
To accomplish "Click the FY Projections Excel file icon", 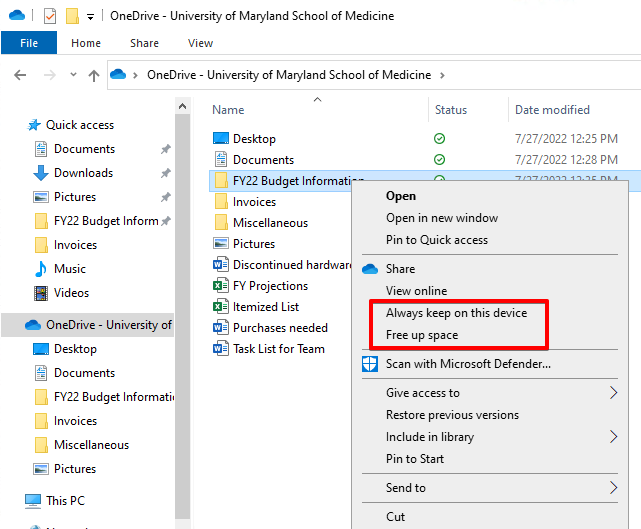I will pos(221,285).
